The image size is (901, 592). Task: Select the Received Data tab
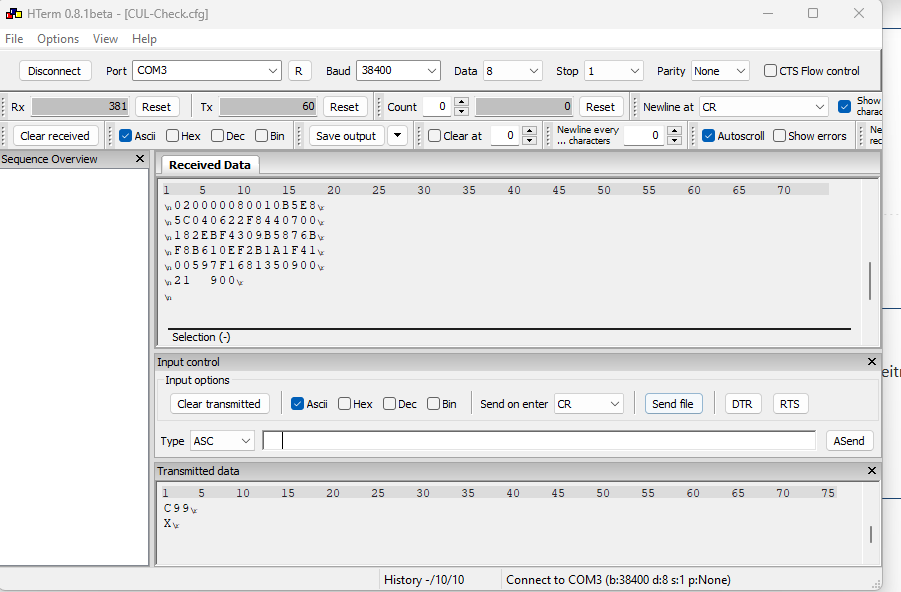pos(210,165)
